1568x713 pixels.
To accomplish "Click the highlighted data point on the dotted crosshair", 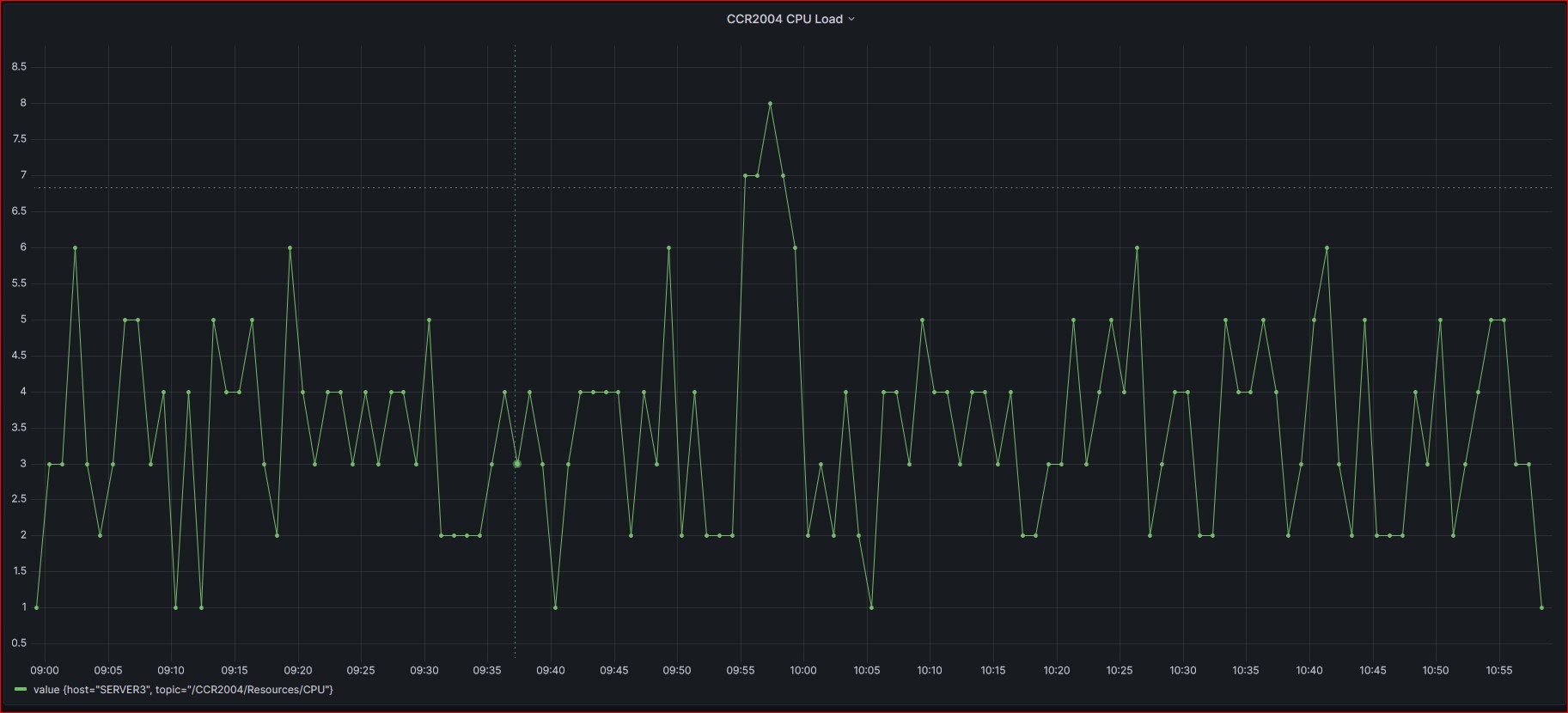I will point(517,464).
